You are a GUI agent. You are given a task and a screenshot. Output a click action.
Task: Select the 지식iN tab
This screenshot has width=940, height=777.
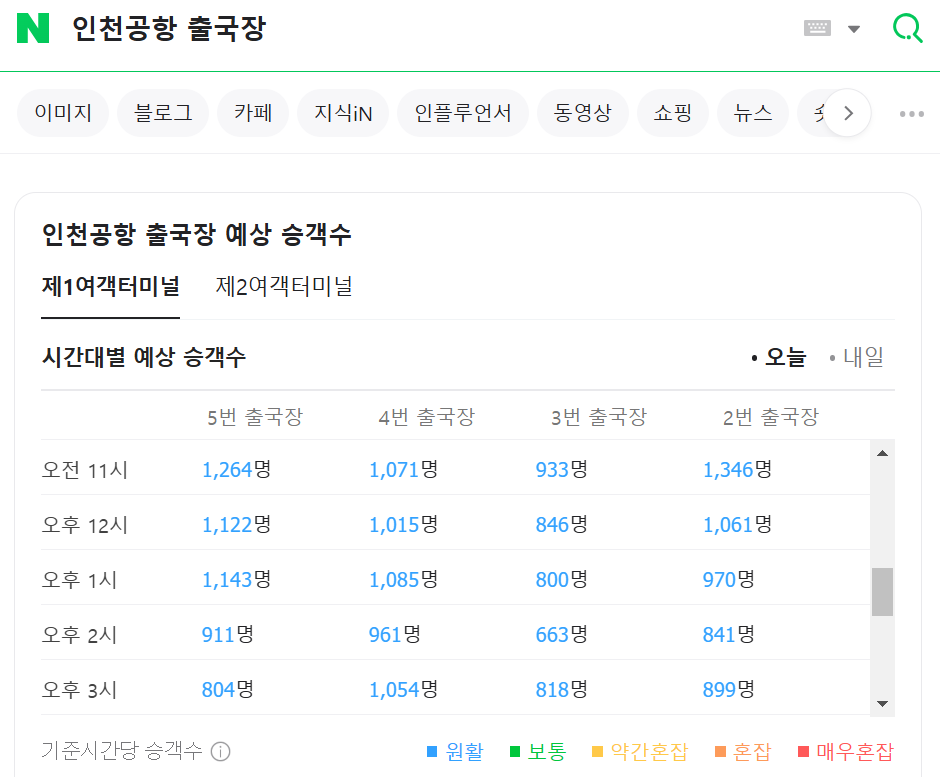[x=343, y=113]
